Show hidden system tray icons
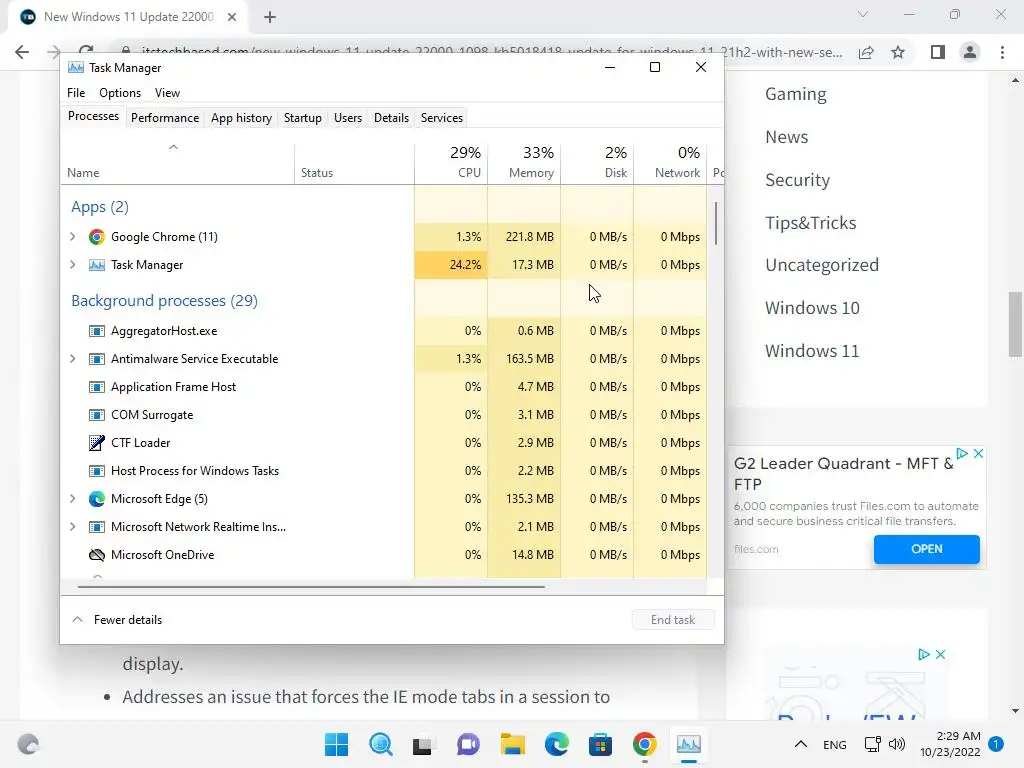The width and height of the screenshot is (1024, 768). (801, 744)
